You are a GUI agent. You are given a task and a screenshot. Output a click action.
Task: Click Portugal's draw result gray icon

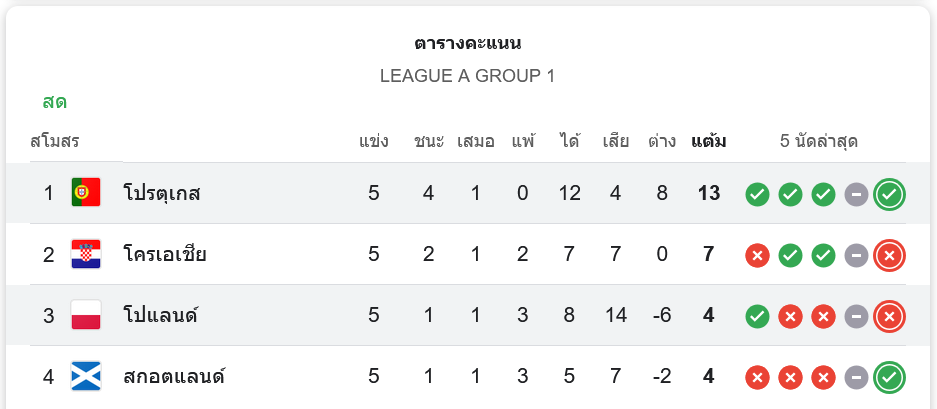click(856, 194)
